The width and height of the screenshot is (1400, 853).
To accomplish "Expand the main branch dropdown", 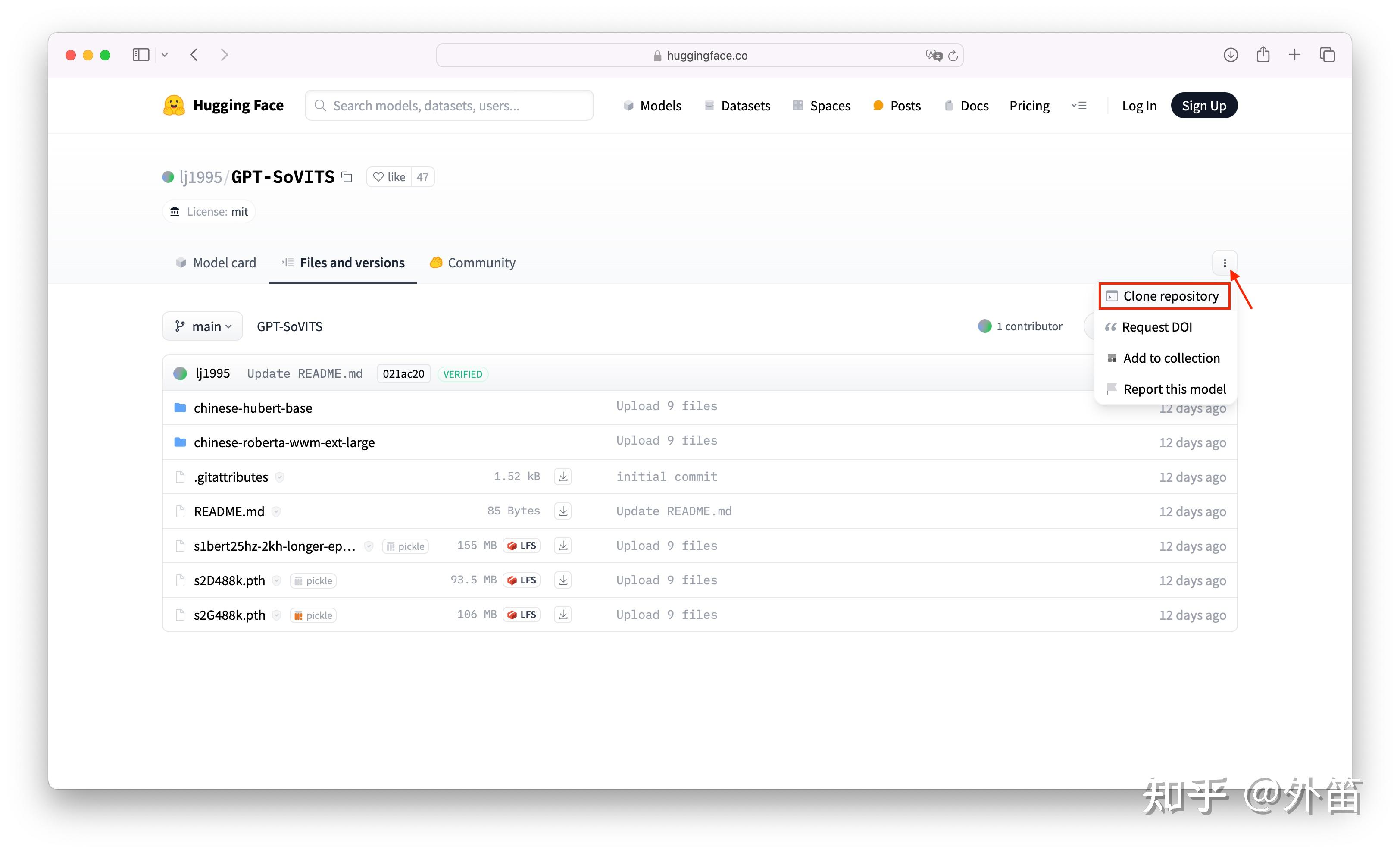I will pos(202,326).
